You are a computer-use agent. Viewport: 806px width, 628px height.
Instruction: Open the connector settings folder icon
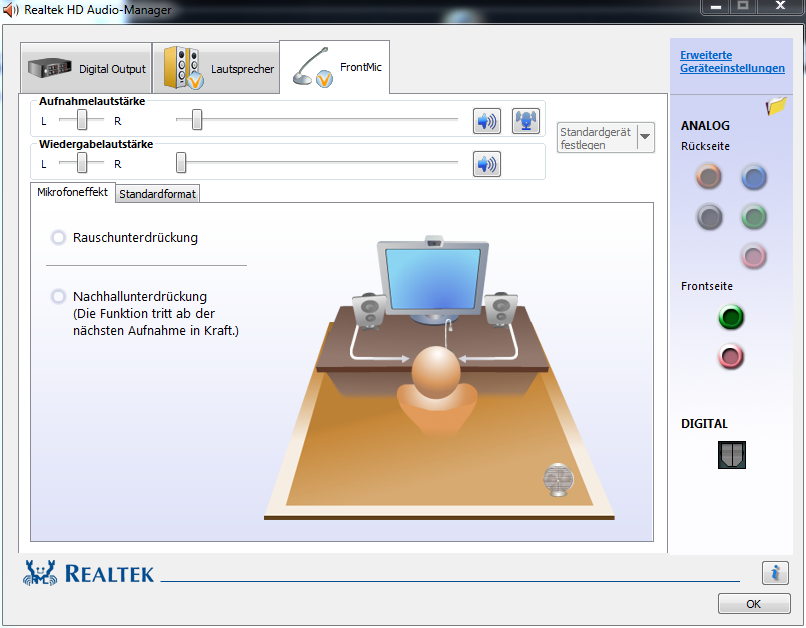tap(776, 106)
